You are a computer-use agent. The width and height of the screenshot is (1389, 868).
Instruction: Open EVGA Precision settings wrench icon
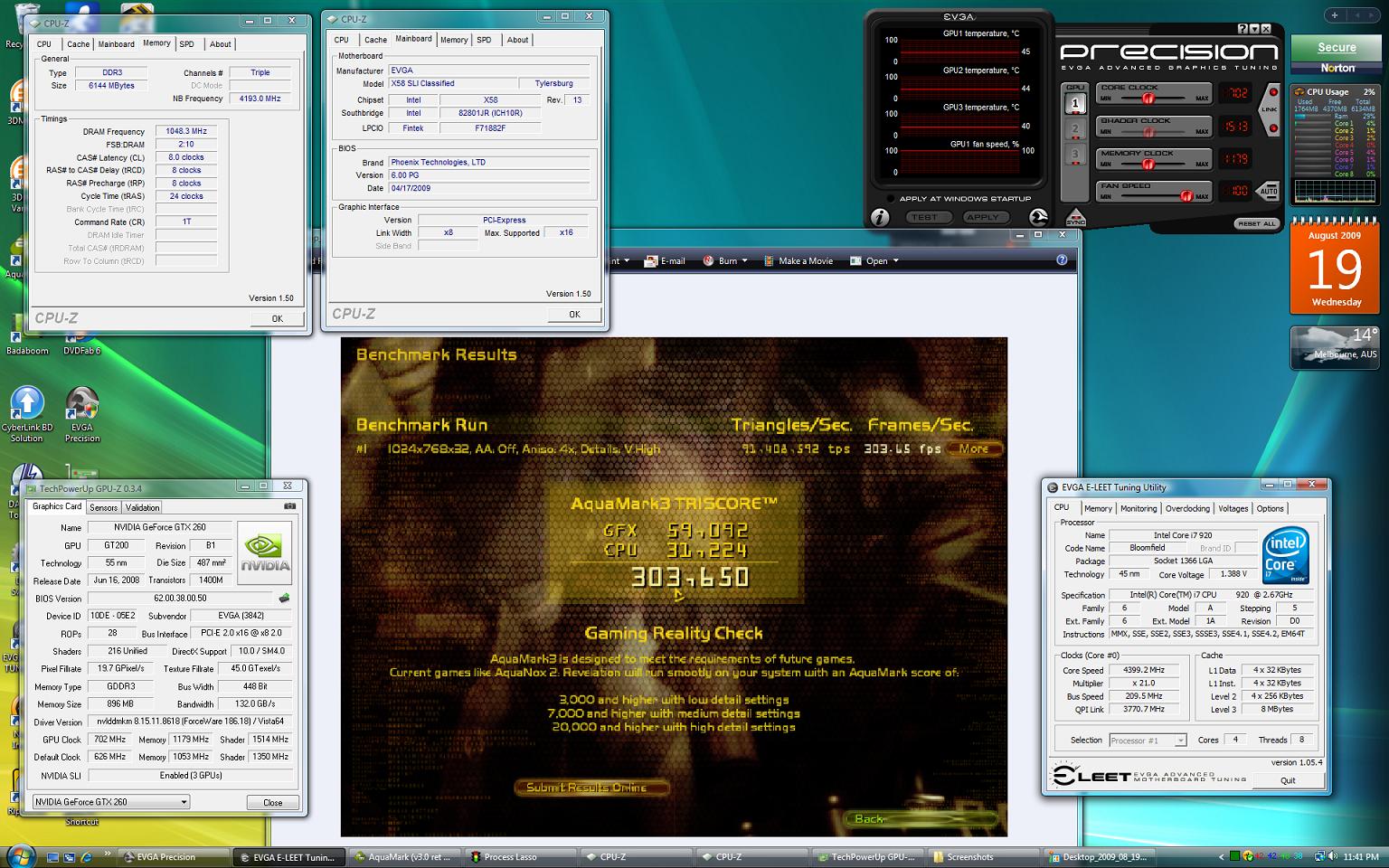[1038, 217]
